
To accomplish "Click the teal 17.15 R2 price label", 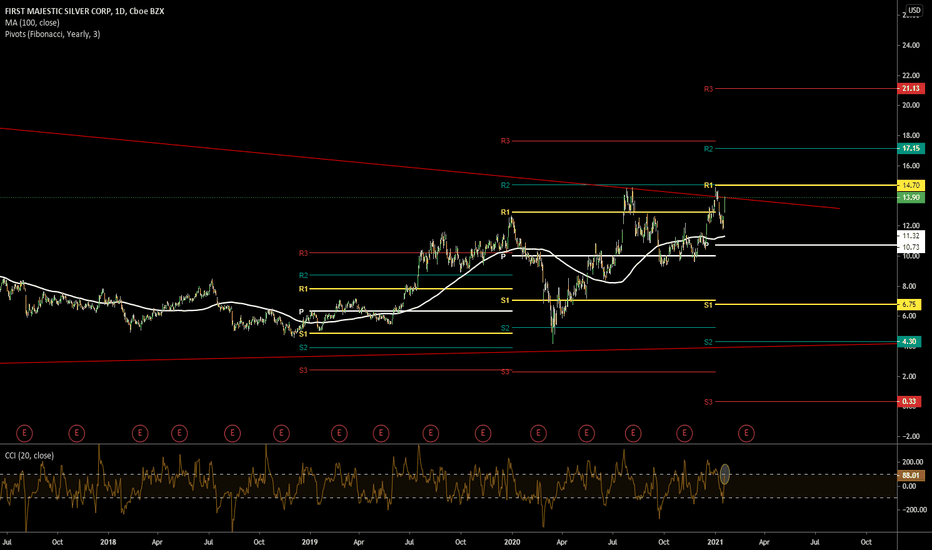I will point(911,149).
